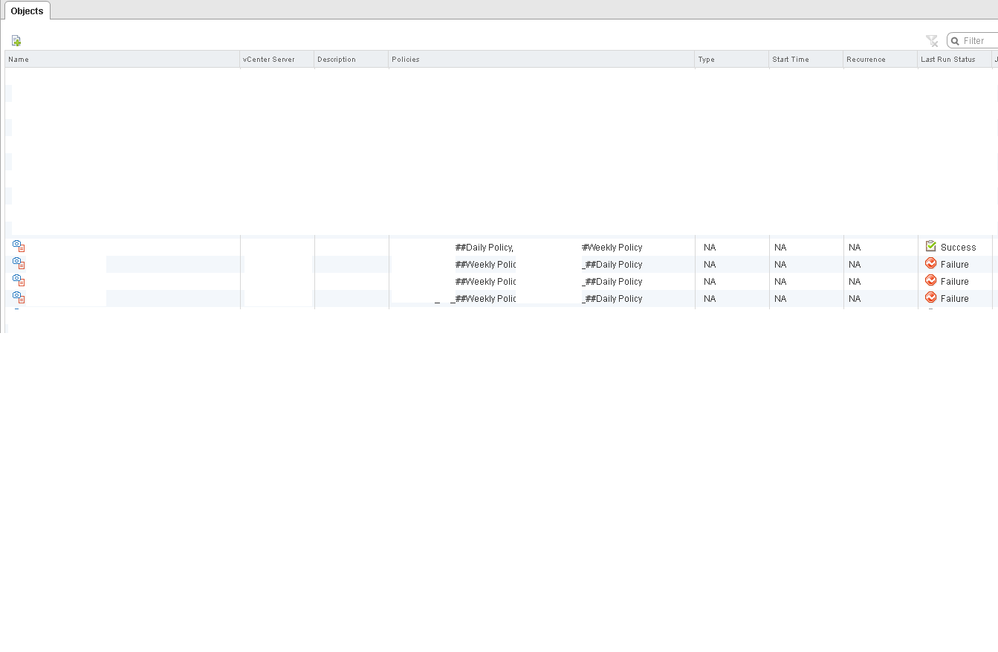
Task: Click the topmost red Failure status icon
Action: (931, 264)
